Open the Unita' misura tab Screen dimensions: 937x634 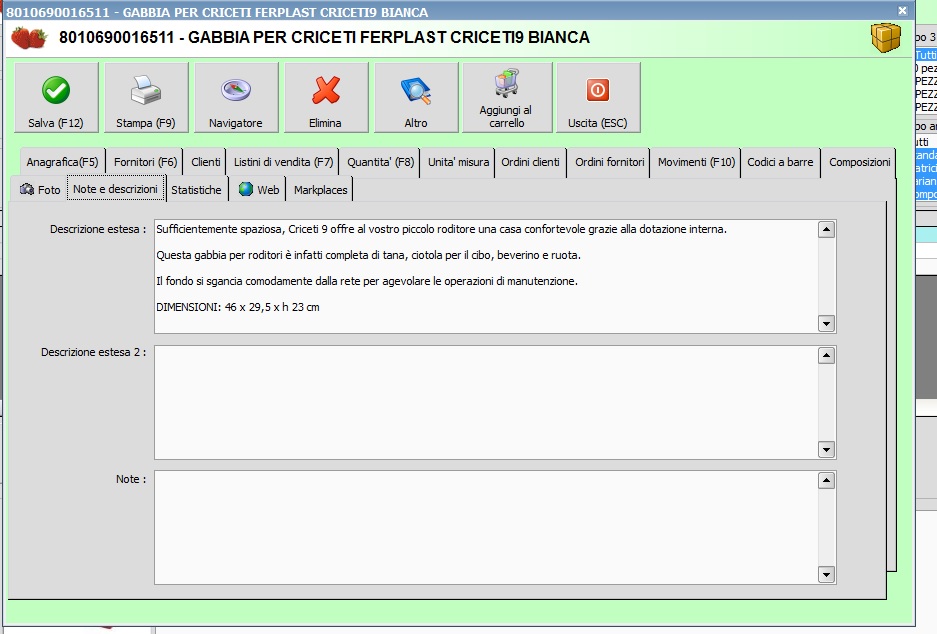click(x=458, y=162)
